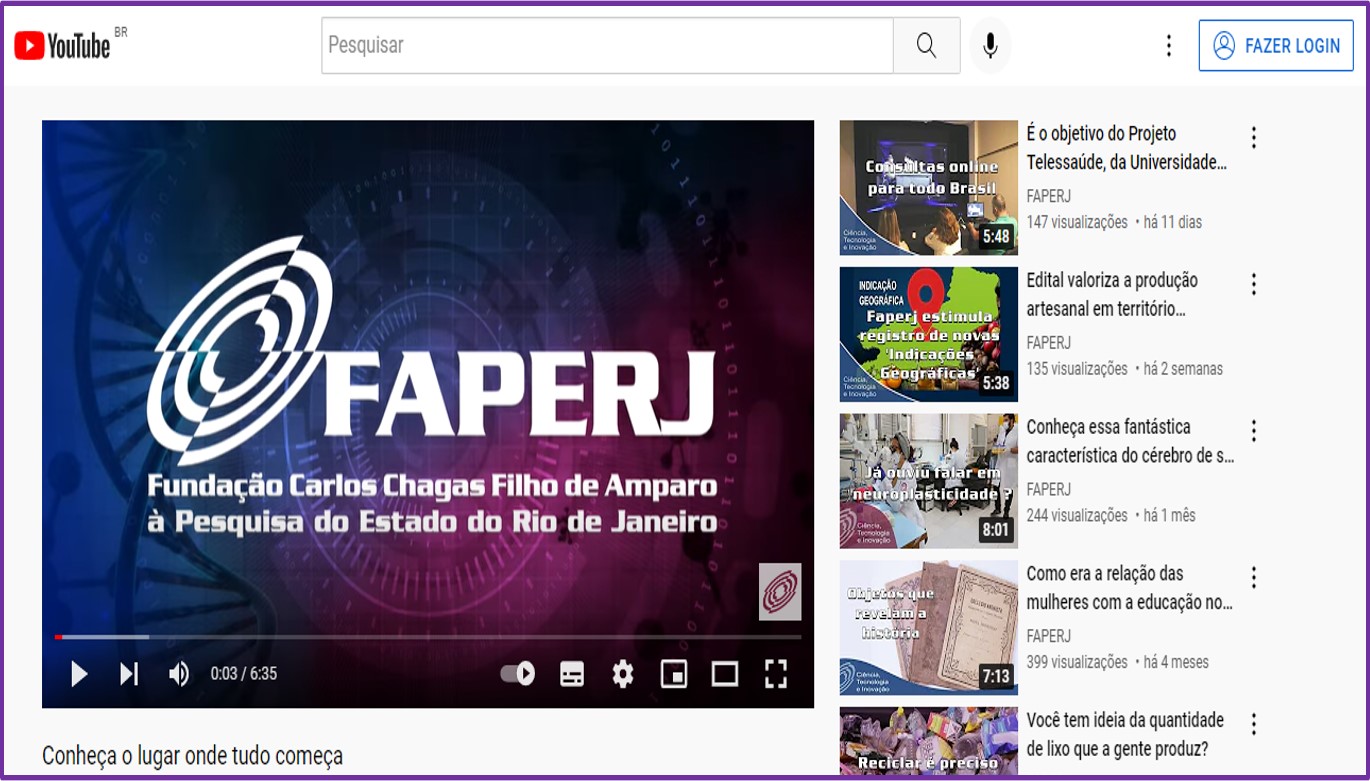Switch to theater mode

725,674
